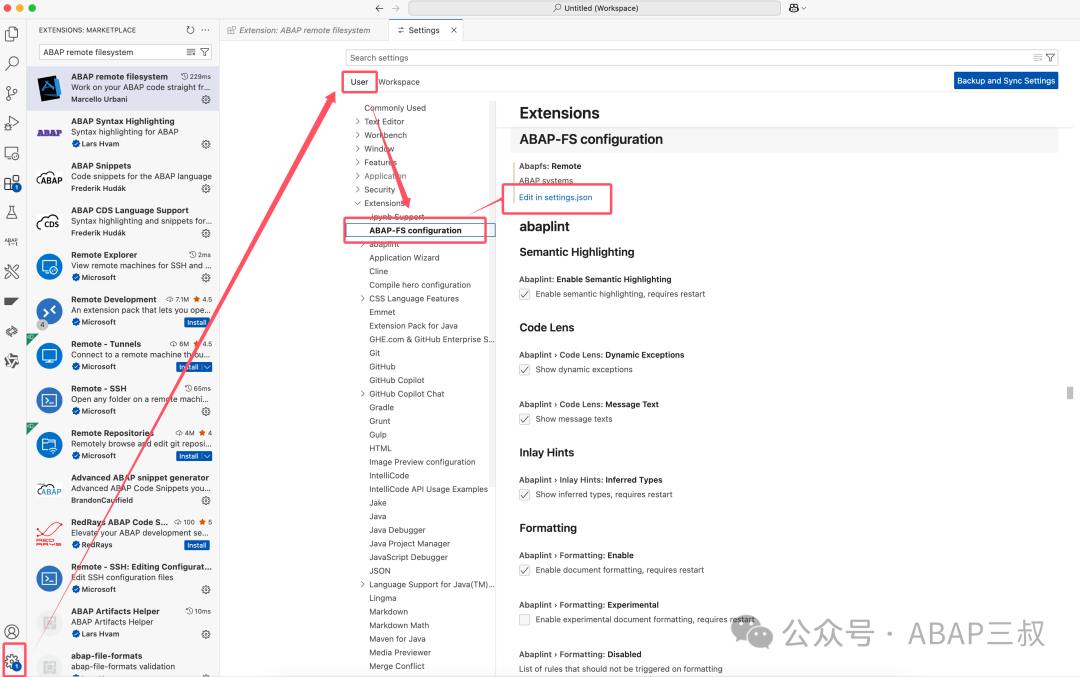Open Install dropdown arrow for Remote - Tunnels
The height and width of the screenshot is (677, 1080).
click(x=207, y=367)
